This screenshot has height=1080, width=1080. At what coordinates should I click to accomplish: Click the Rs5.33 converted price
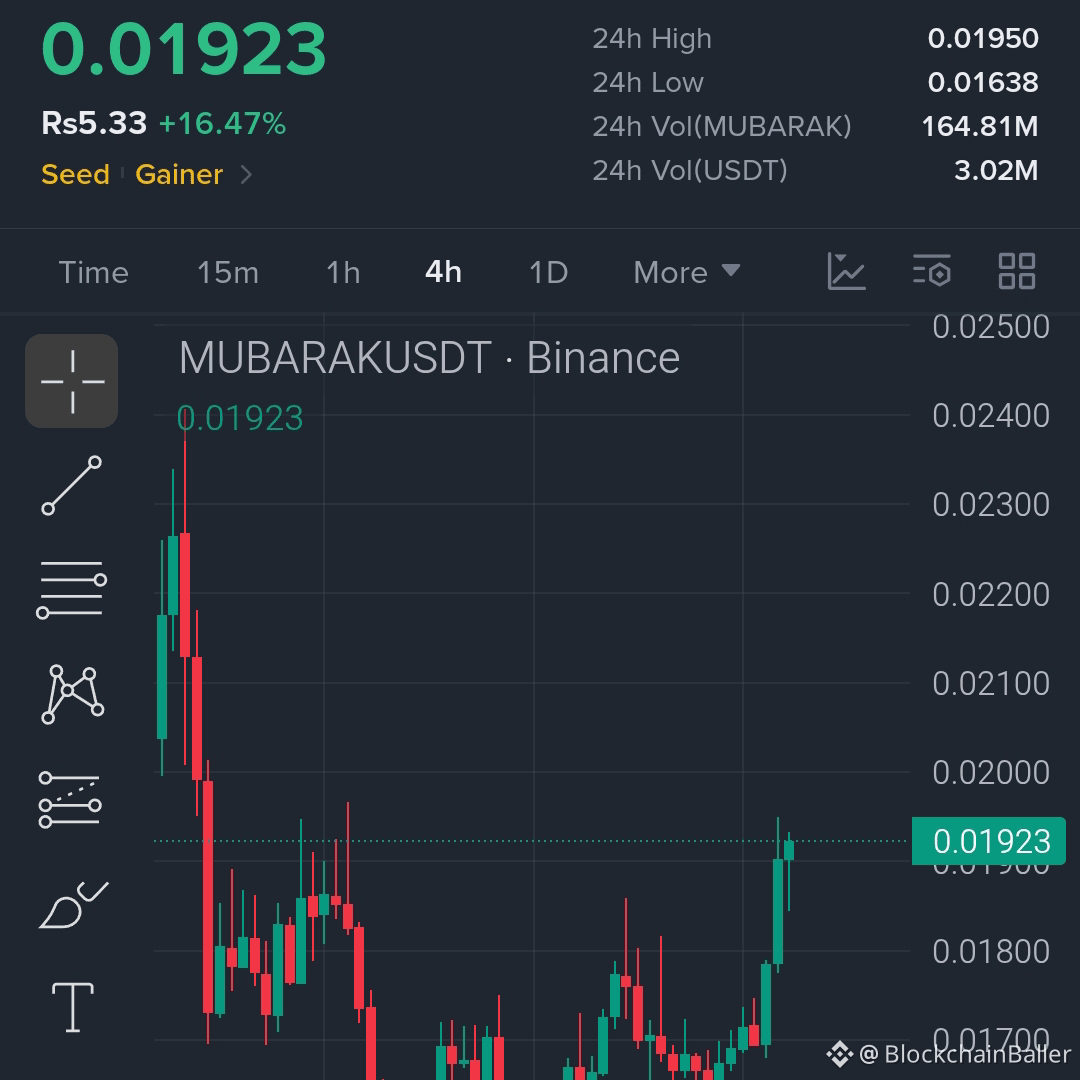pos(94,124)
